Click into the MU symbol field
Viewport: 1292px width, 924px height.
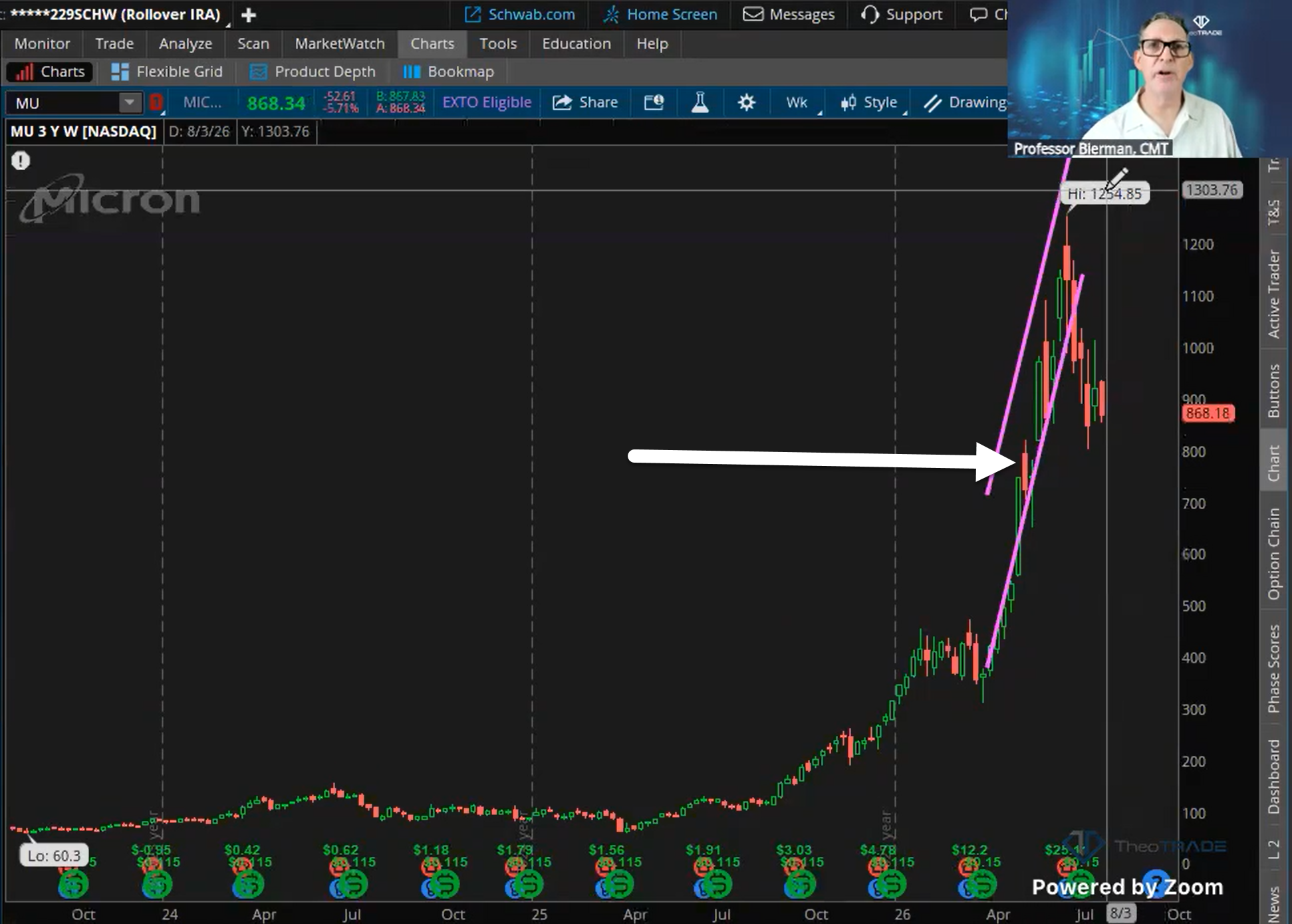point(64,102)
